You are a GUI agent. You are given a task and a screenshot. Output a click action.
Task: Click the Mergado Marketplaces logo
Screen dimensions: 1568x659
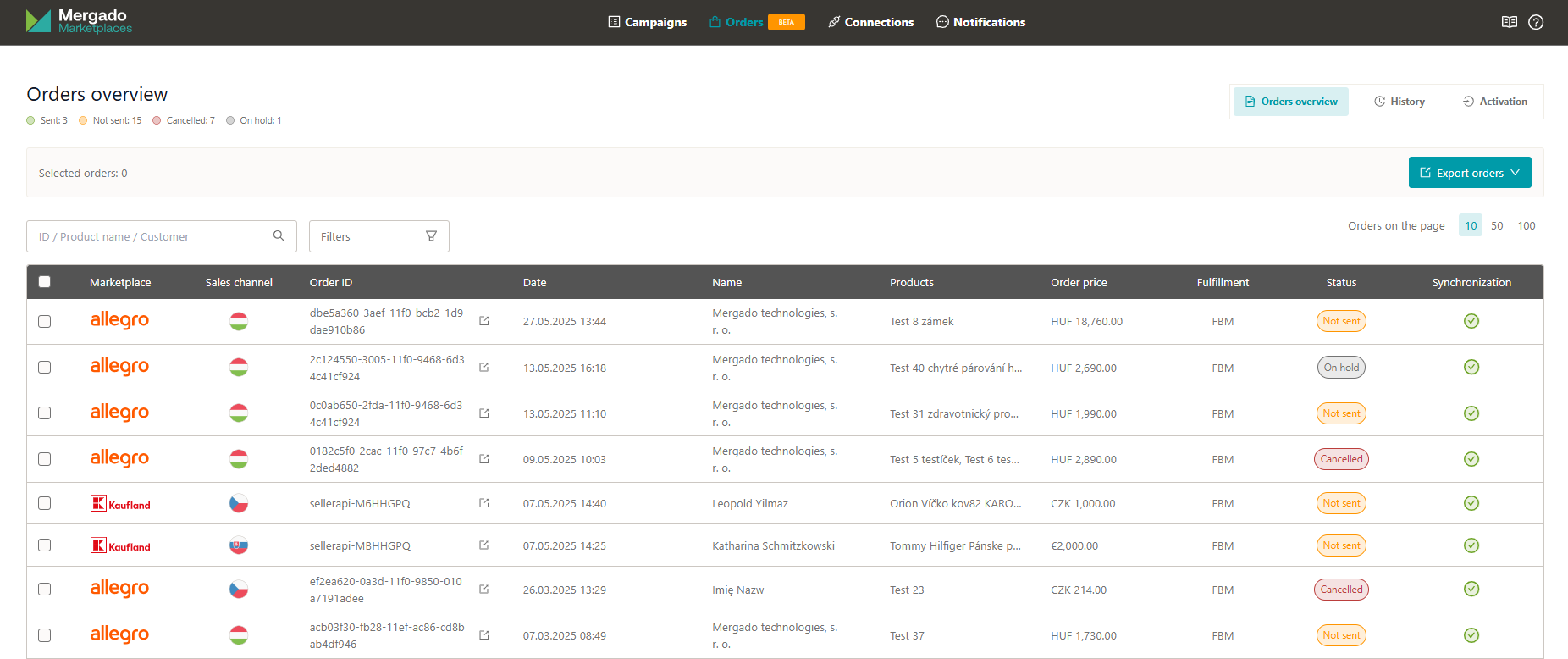[x=80, y=21]
